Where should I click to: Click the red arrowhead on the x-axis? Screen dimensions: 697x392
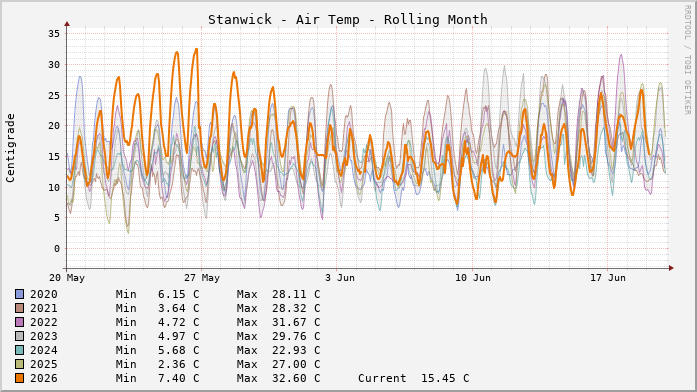(x=671, y=268)
